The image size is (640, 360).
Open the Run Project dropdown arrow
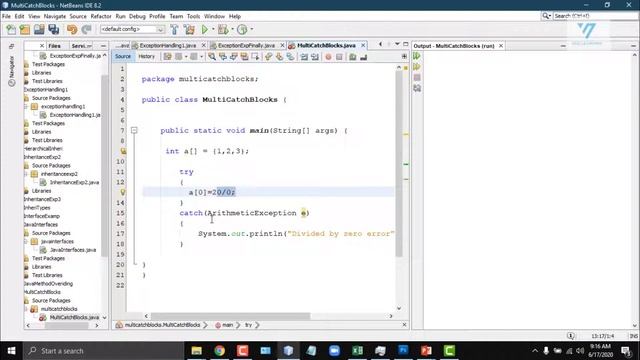(x=213, y=29)
